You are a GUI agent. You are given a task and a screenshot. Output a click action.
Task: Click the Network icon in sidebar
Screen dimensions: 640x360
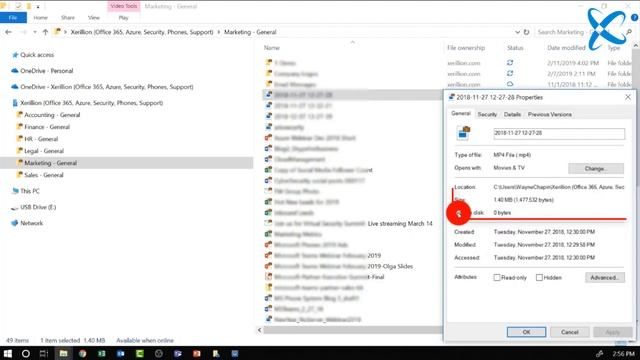point(15,223)
